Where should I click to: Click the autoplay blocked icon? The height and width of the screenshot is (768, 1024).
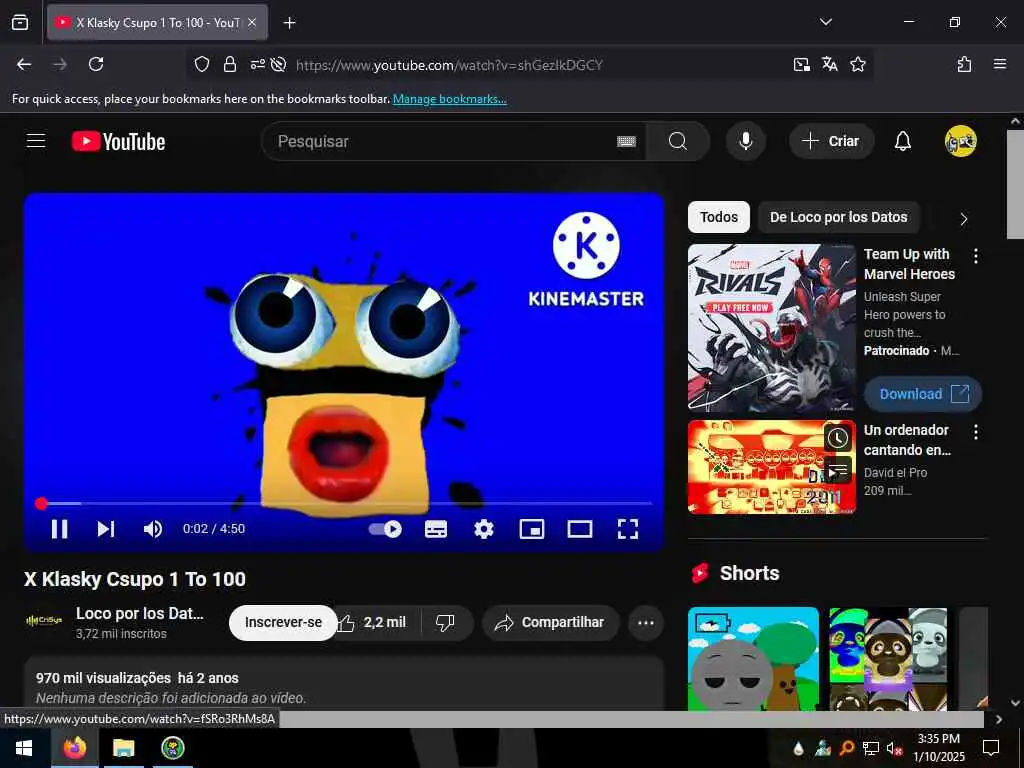pos(279,64)
